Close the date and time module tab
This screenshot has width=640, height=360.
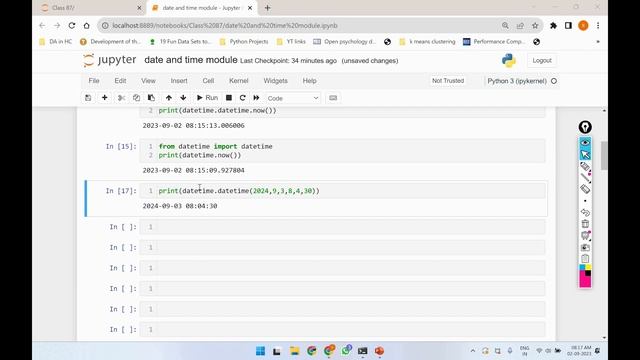click(x=250, y=8)
